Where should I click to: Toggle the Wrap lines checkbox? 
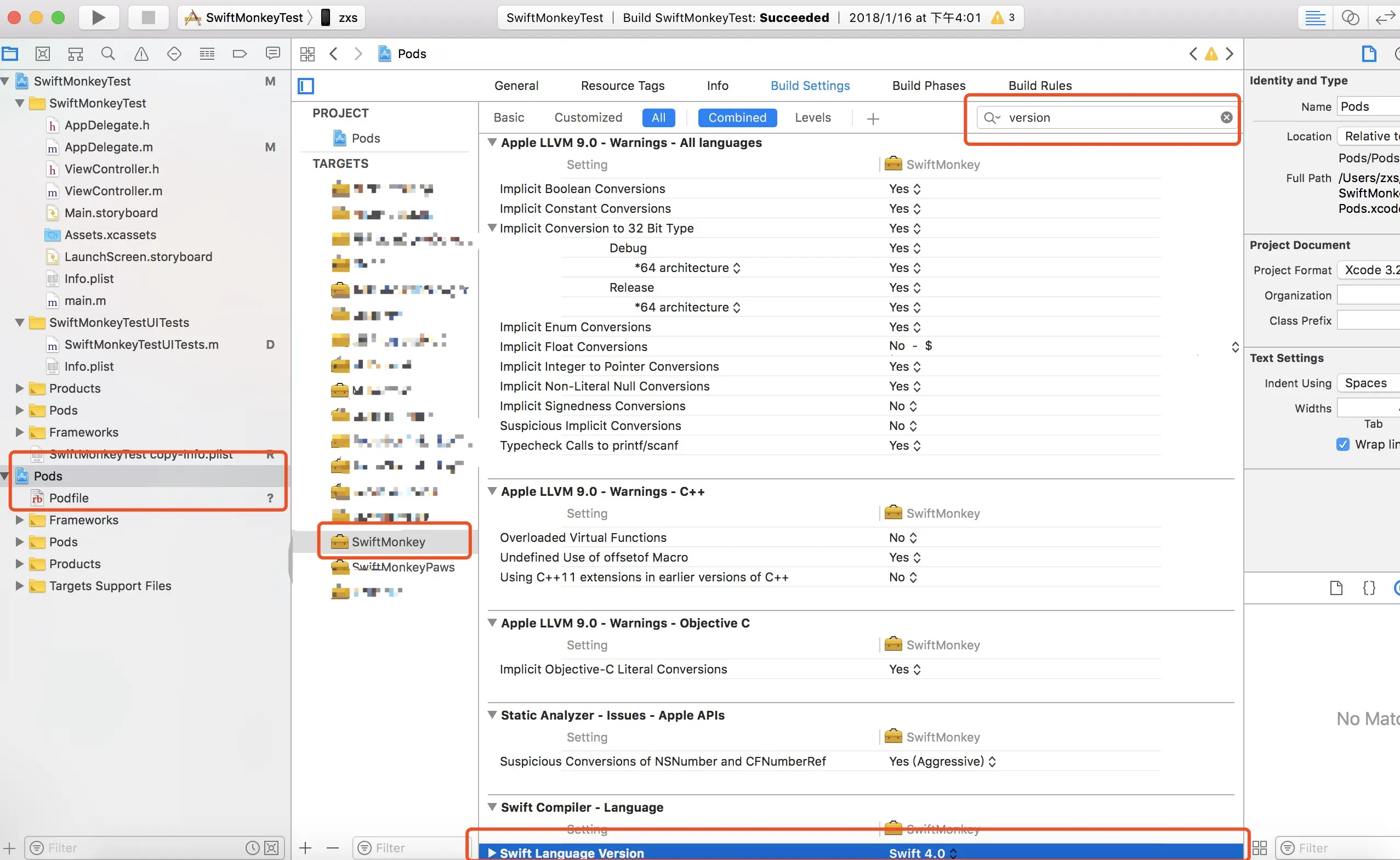[x=1342, y=444]
